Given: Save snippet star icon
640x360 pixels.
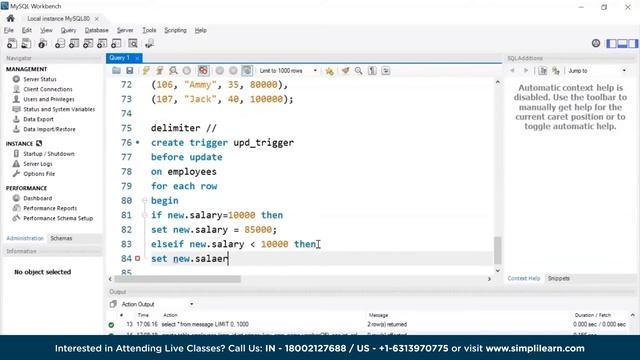Looking at the screenshot, I should pos(329,71).
